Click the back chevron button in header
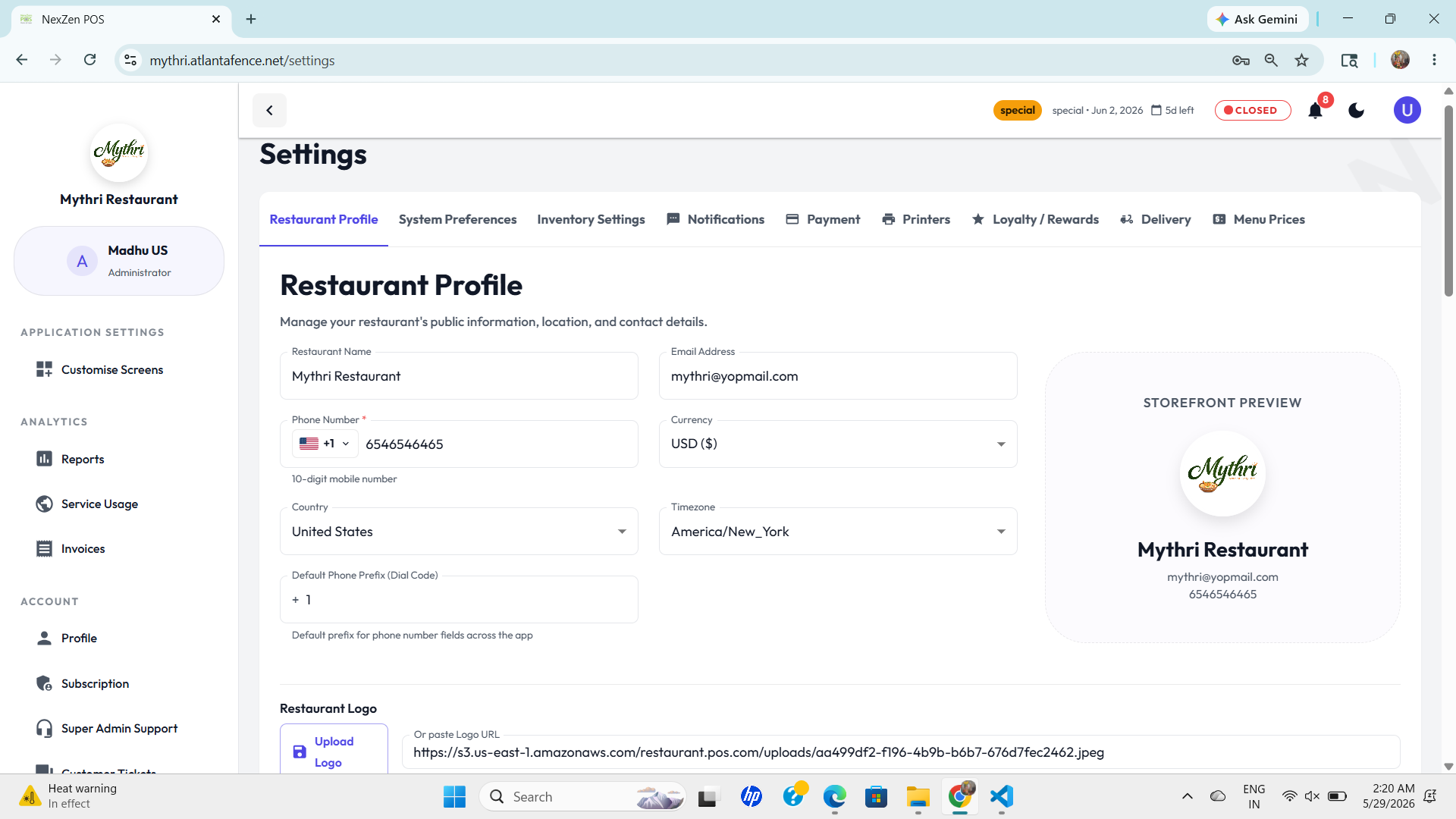1456x819 pixels. pos(269,111)
